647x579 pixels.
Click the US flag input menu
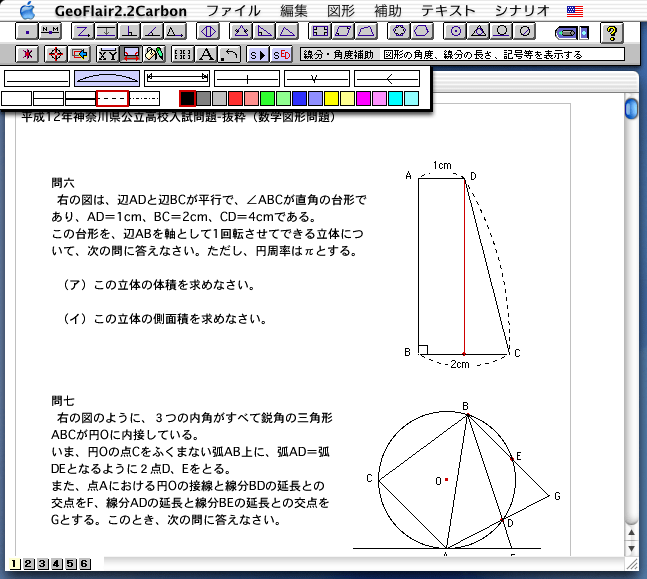575,11
